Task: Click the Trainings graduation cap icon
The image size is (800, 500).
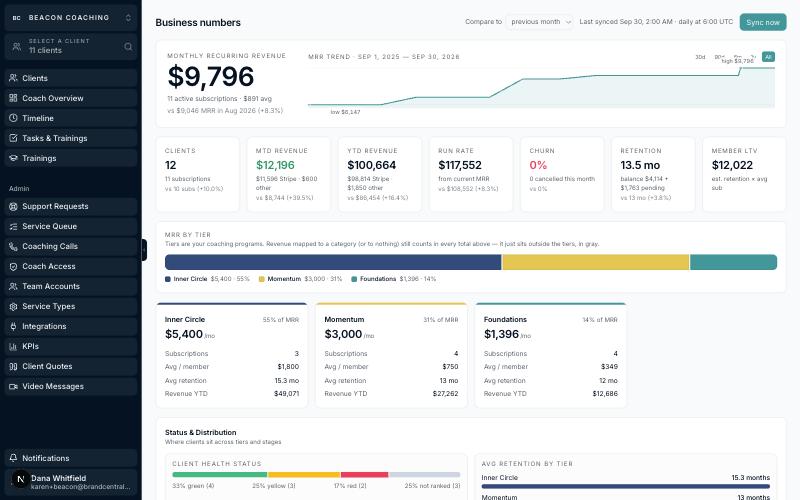Action: [x=13, y=158]
